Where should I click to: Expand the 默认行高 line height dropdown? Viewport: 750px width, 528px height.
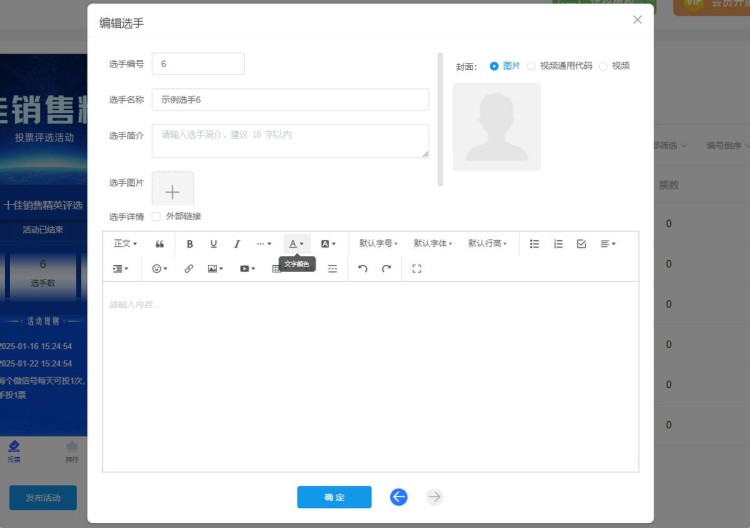487,244
